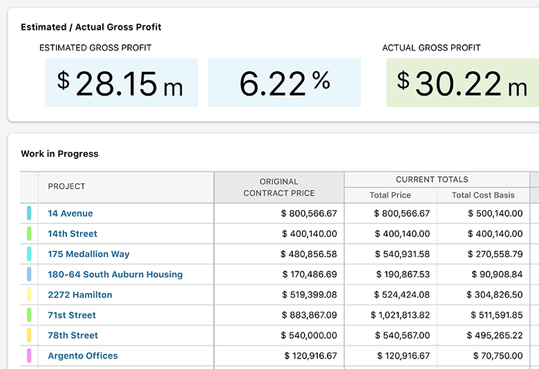
Task: Click the 14 Avenue color tag
Action: (x=29, y=213)
